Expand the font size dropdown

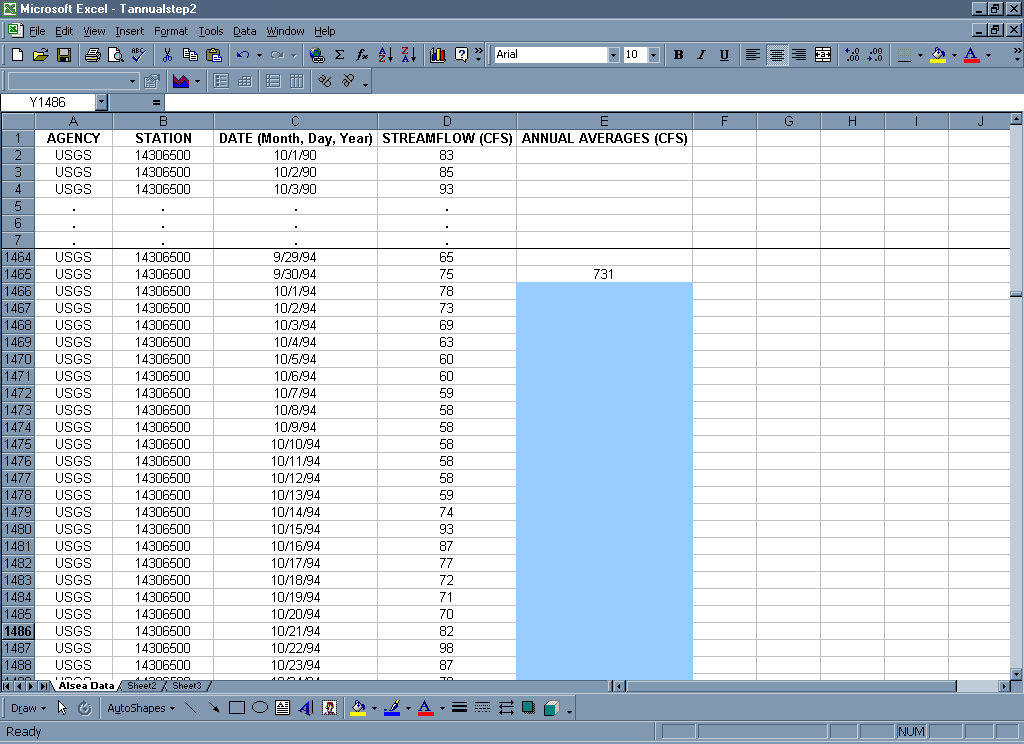(653, 55)
